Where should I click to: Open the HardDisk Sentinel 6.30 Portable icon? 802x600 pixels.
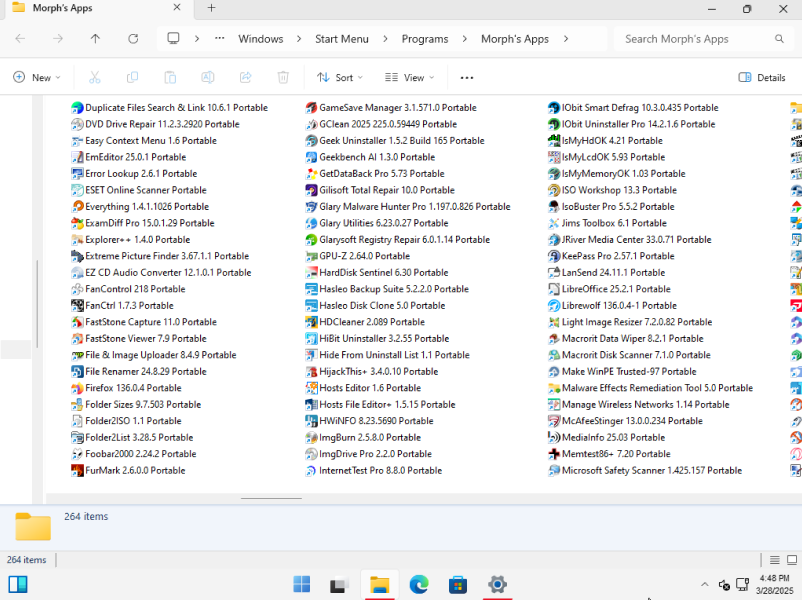pos(311,273)
